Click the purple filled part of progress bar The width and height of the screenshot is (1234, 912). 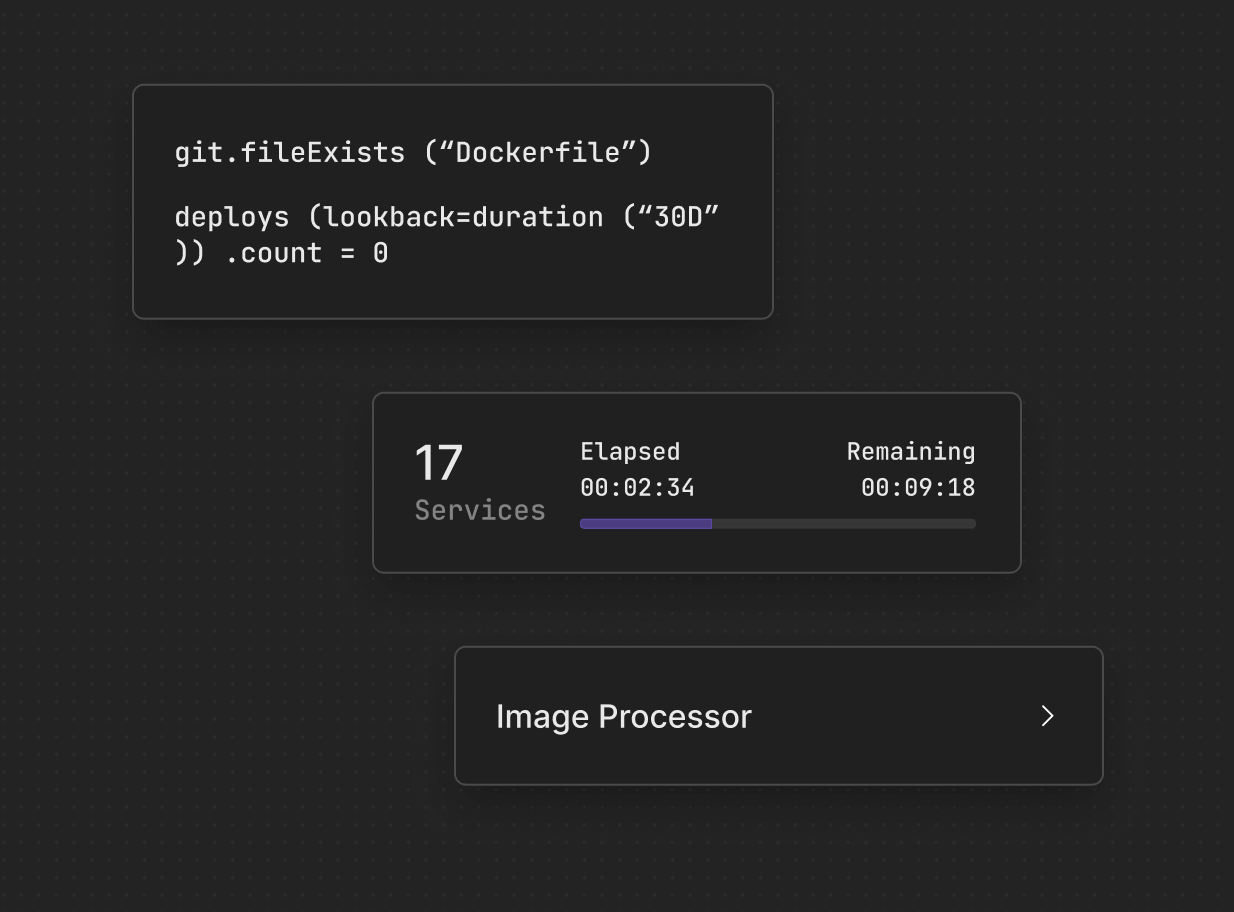[645, 524]
